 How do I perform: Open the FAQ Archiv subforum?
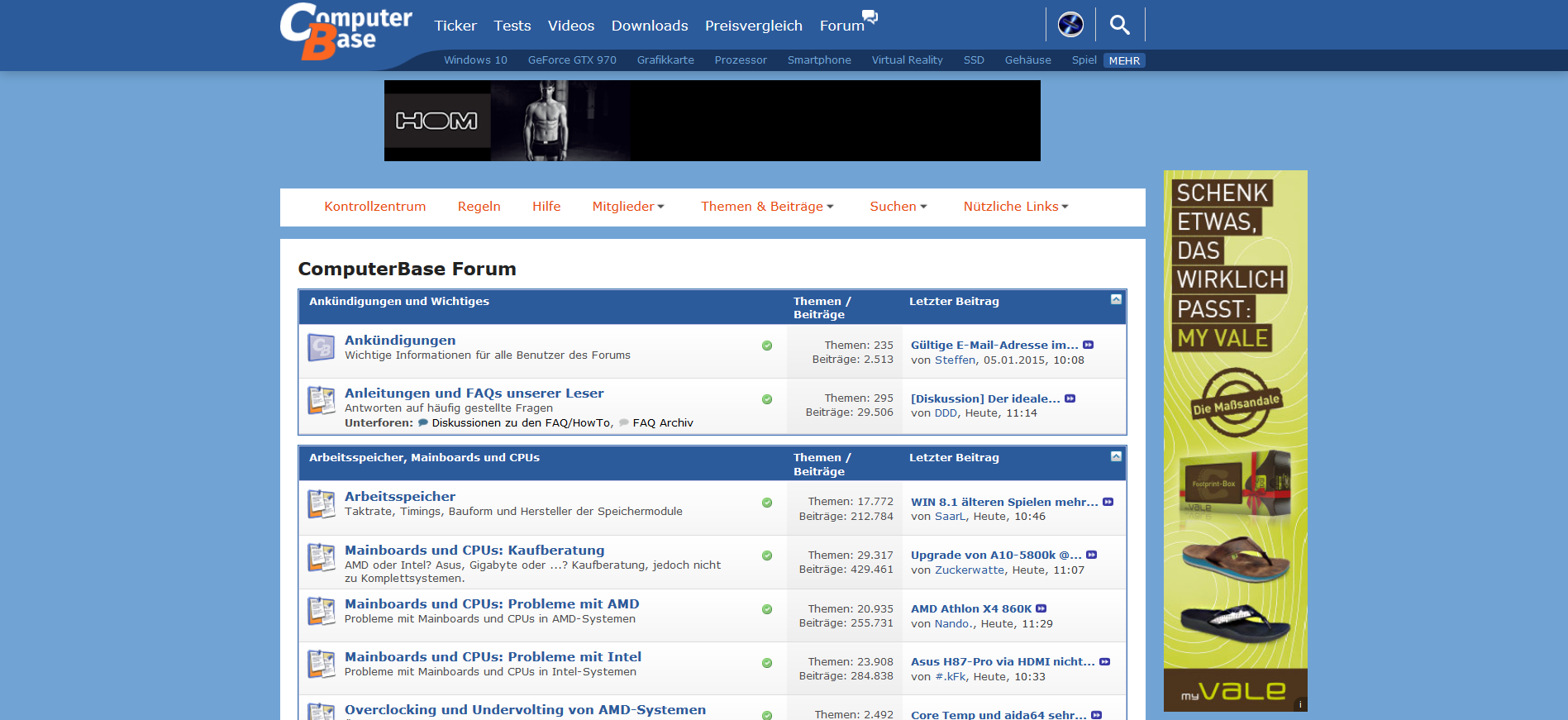click(x=663, y=423)
